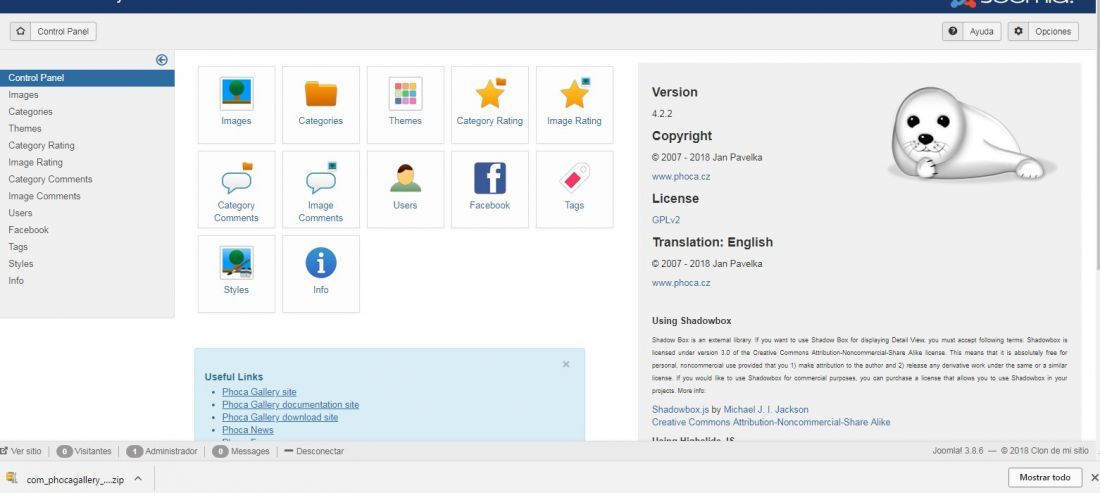Visit www.phoca.cz link under Translation
The width and height of the screenshot is (1100, 493).
[680, 283]
